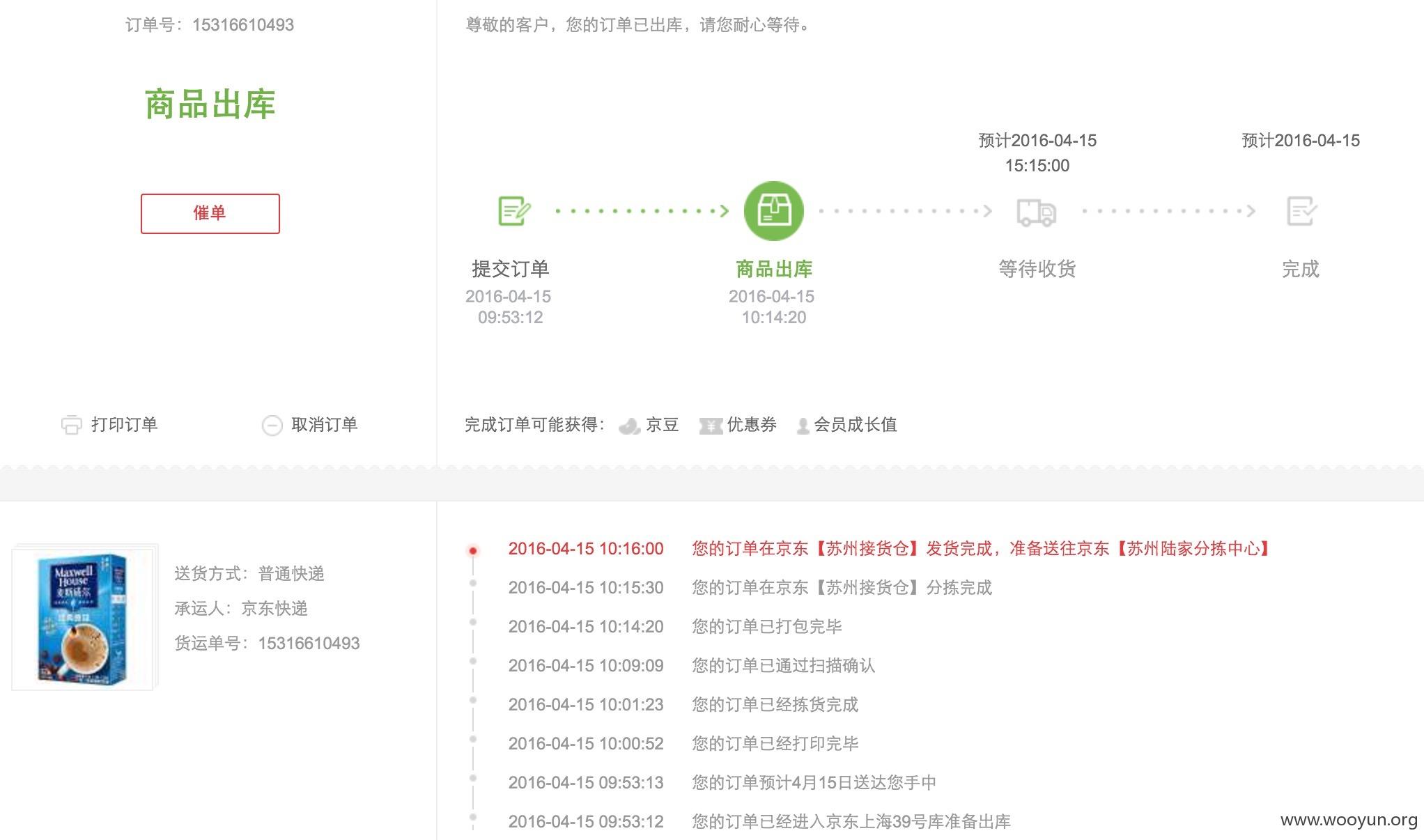This screenshot has height=840, width=1424.
Task: Click the printer icon beside 打印订单
Action: (x=71, y=425)
